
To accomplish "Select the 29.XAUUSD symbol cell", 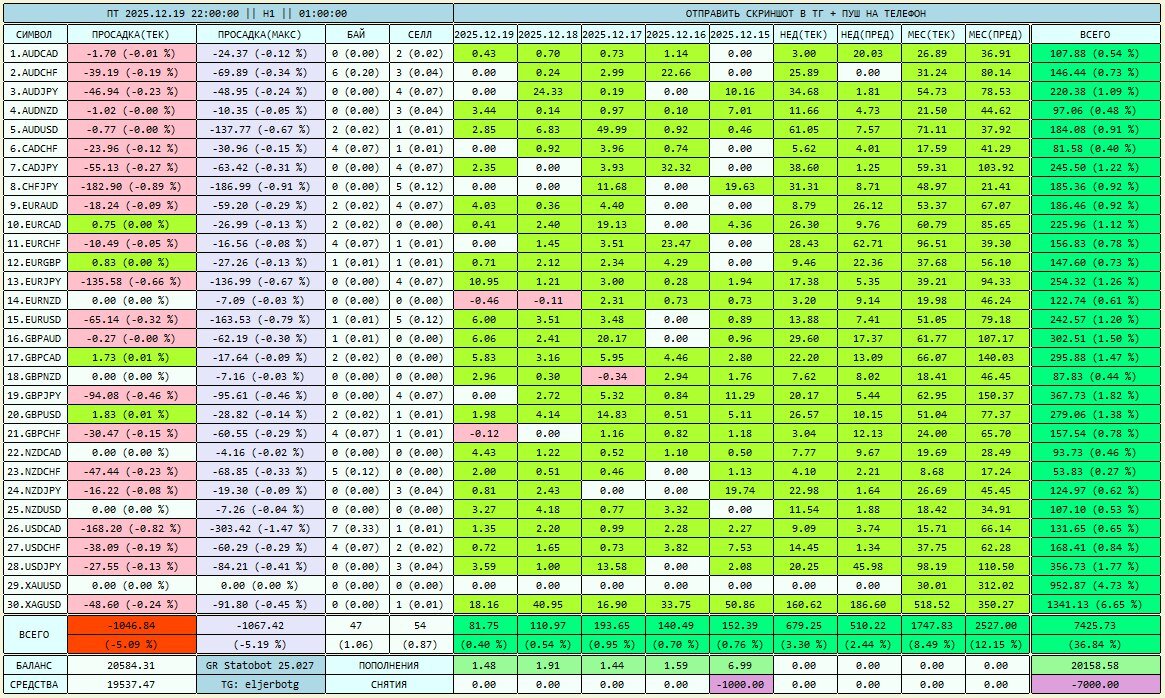I will (x=35, y=585).
